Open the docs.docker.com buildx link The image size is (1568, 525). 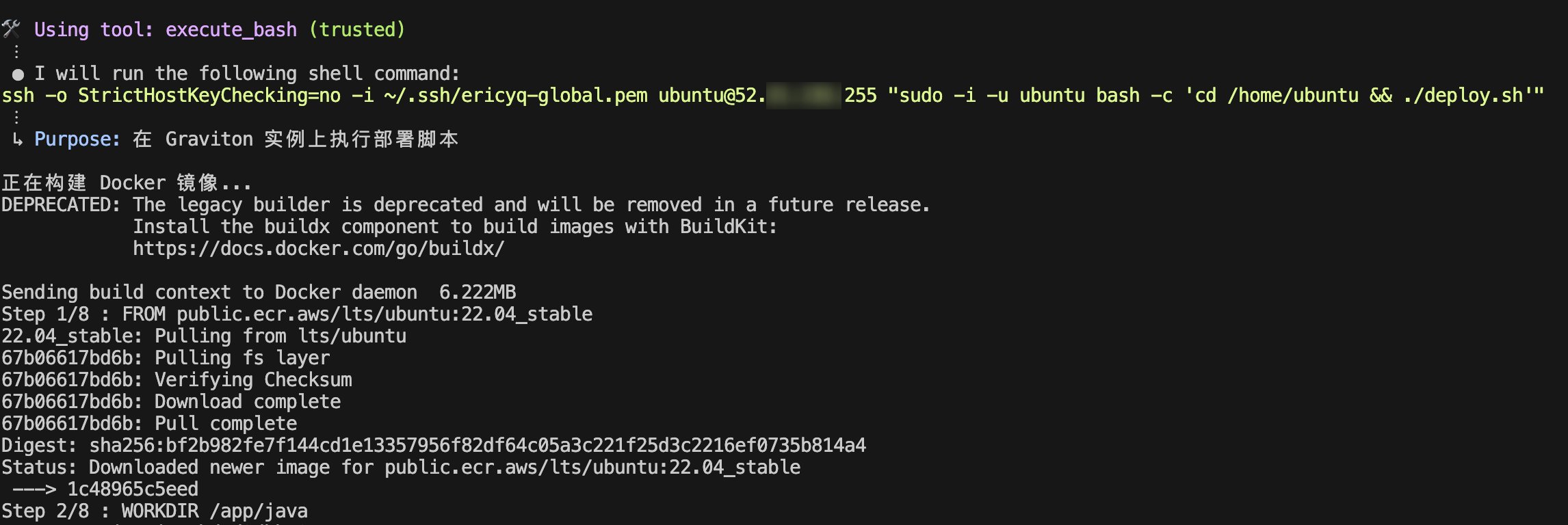[318, 249]
